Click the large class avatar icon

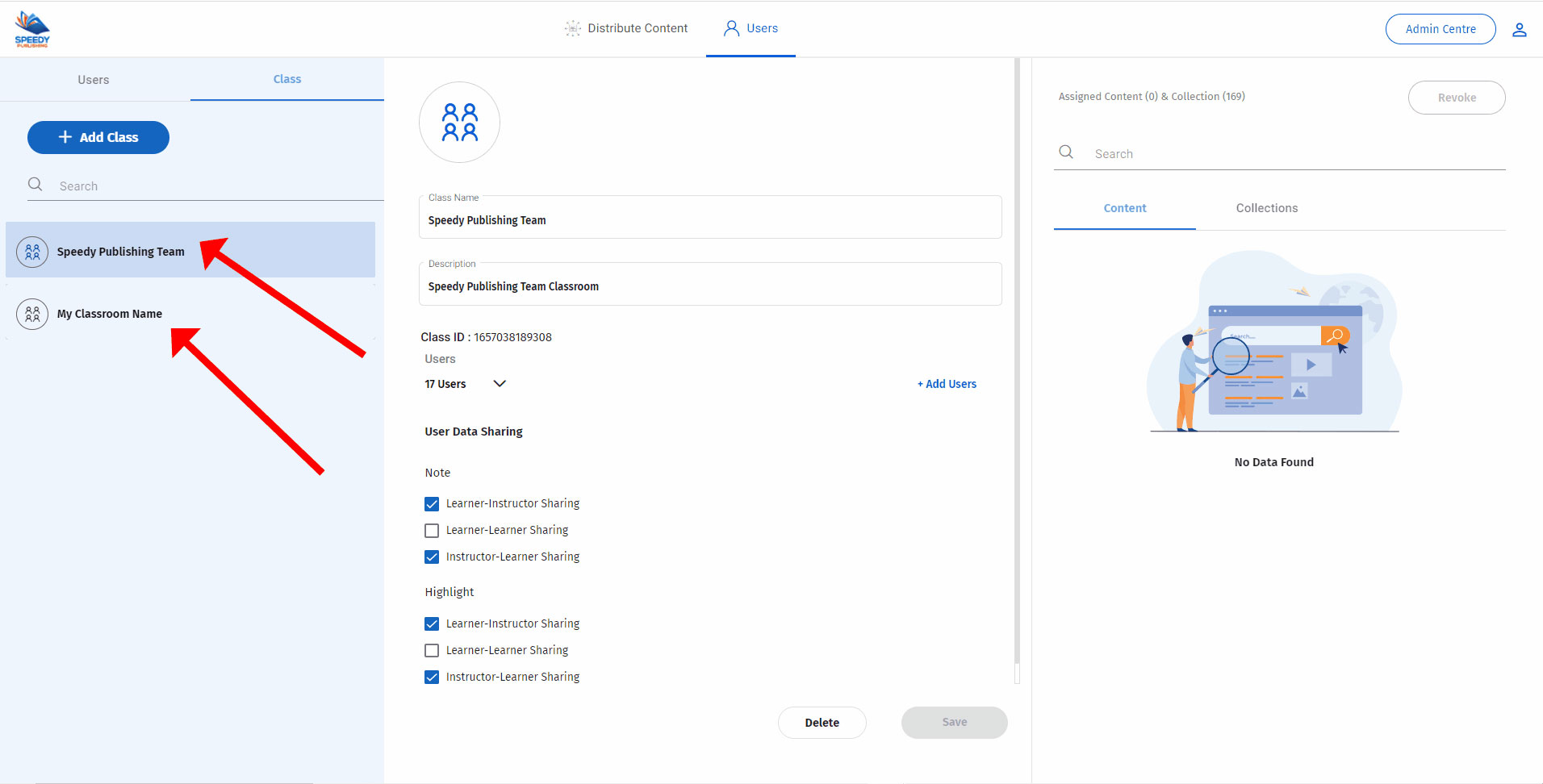tap(459, 123)
